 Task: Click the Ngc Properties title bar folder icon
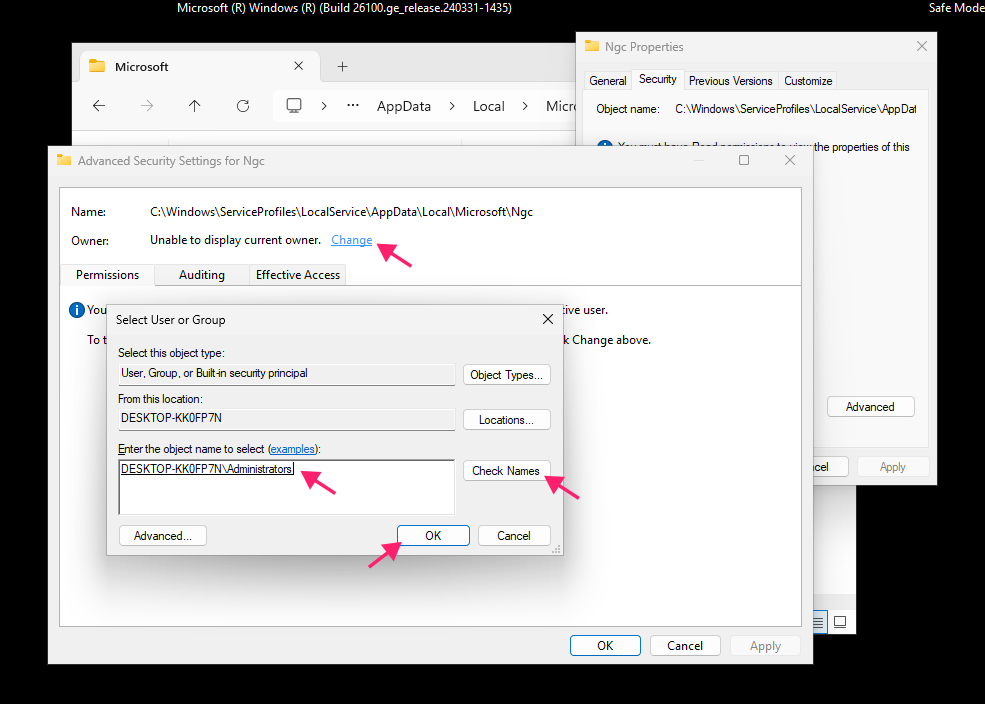(x=592, y=46)
